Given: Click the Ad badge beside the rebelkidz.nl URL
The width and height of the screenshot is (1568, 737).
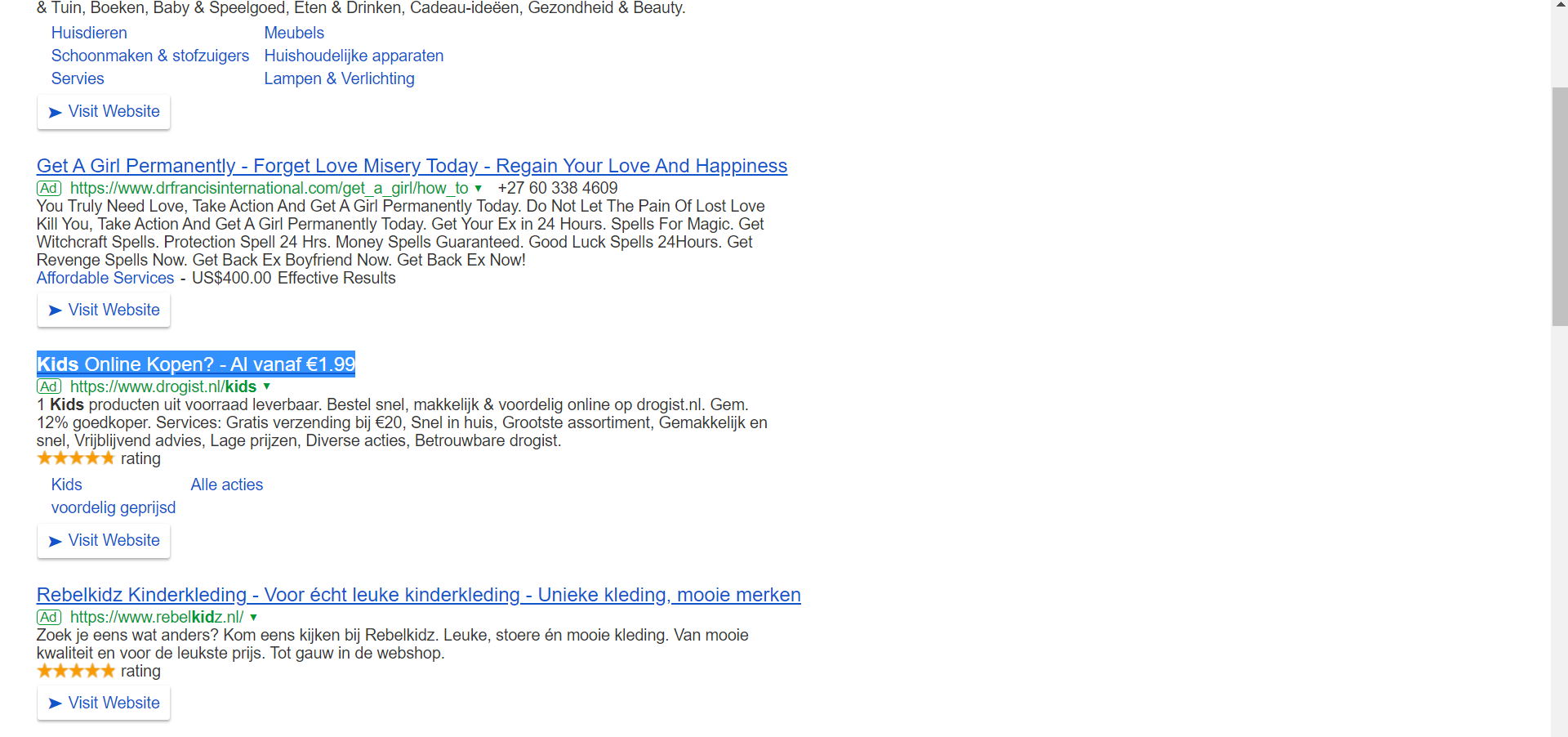Looking at the screenshot, I should [x=49, y=618].
